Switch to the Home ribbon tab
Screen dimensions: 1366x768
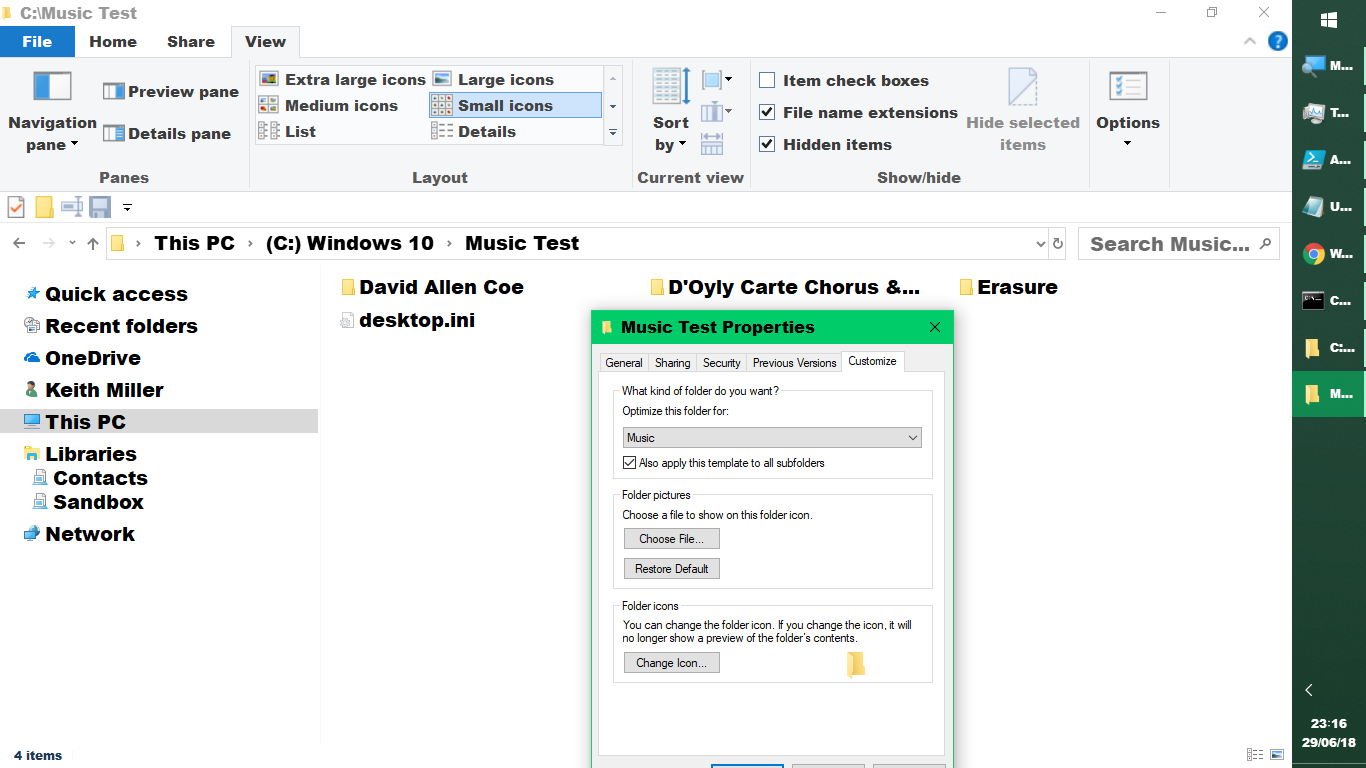[x=113, y=42]
